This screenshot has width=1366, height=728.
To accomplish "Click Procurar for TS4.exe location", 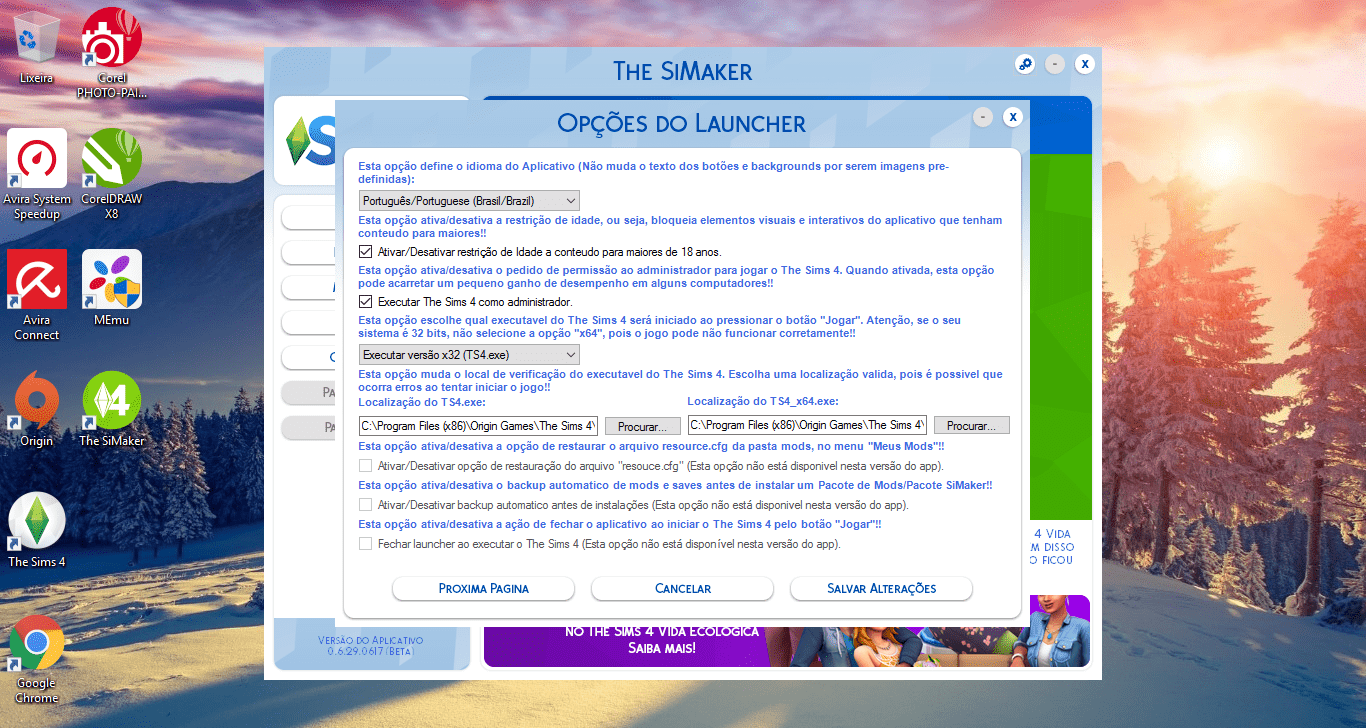I will coord(642,426).
